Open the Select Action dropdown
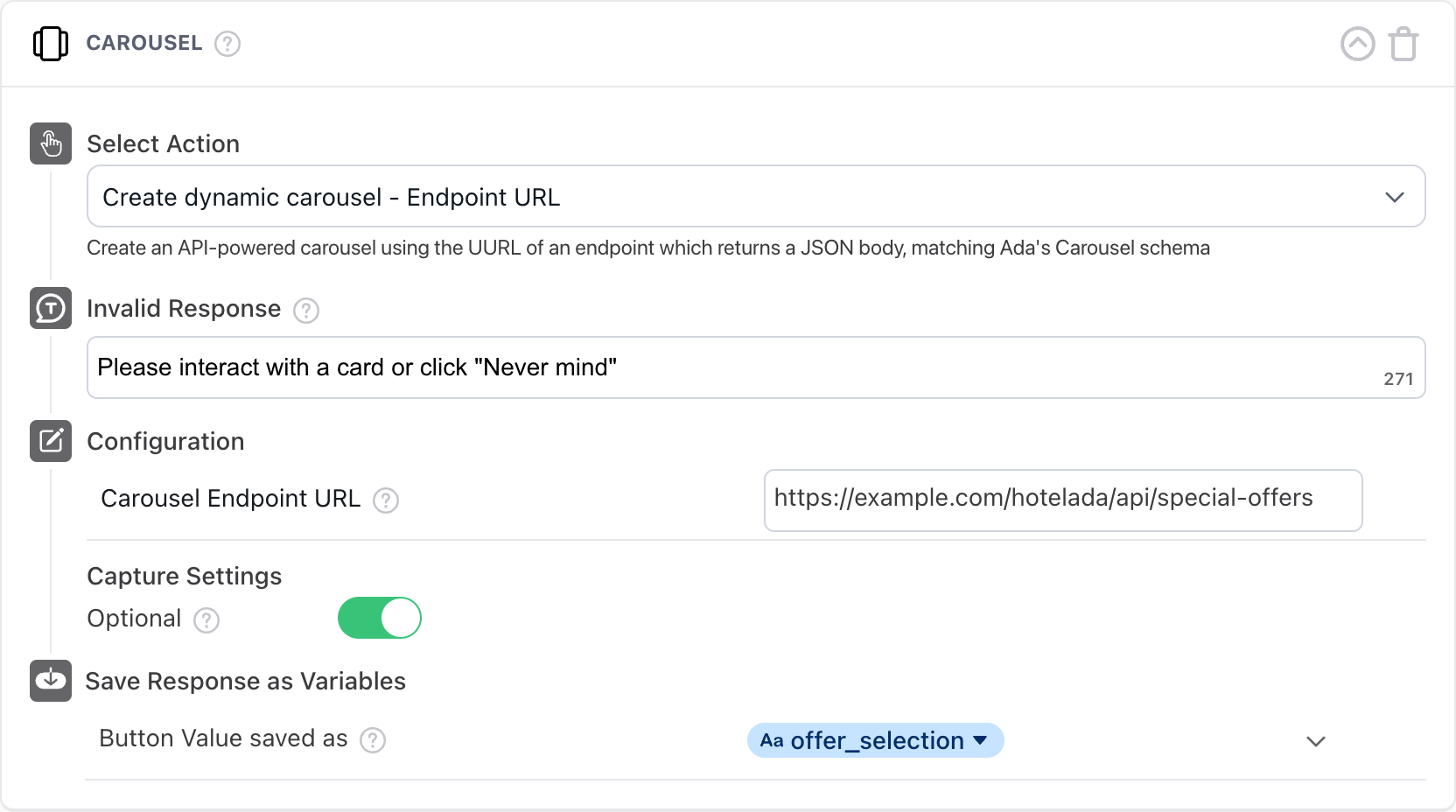 [x=1394, y=197]
